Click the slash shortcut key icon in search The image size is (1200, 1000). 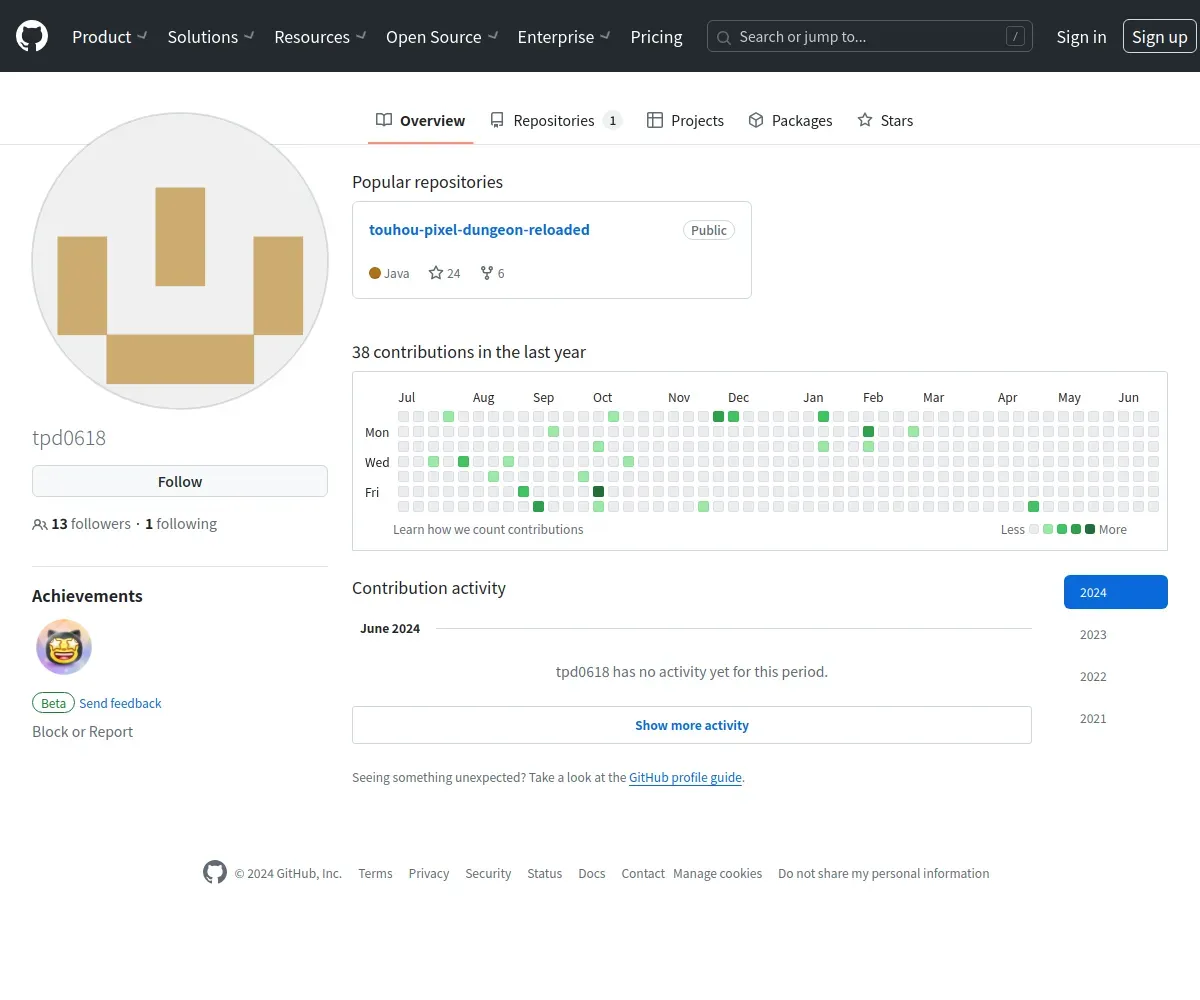1015,37
